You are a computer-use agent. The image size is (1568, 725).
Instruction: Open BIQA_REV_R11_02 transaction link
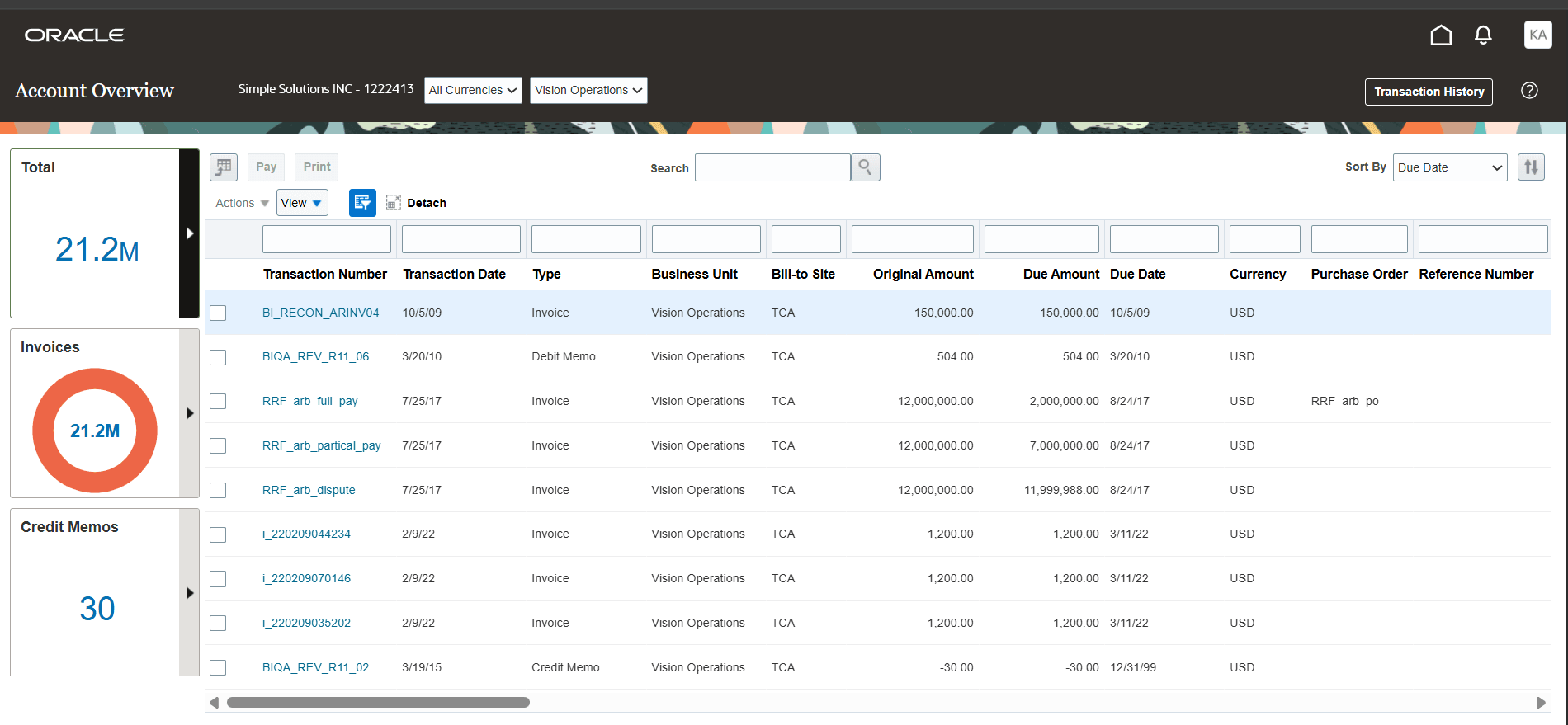pyautogui.click(x=316, y=667)
